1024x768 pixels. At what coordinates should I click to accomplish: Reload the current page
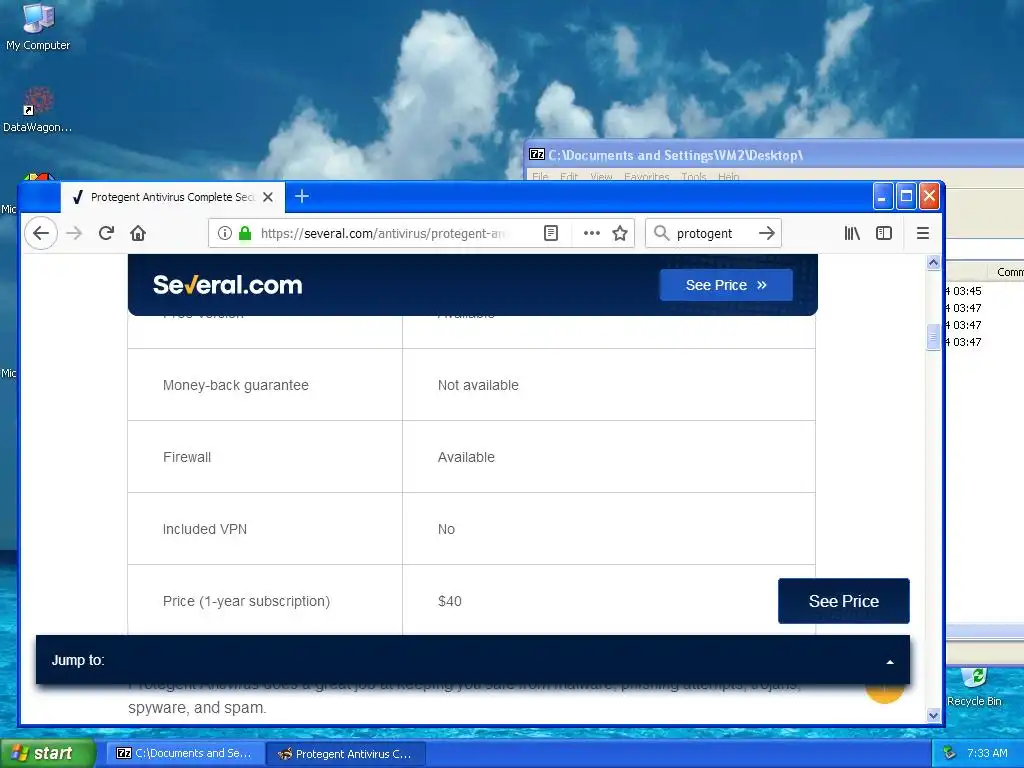(x=106, y=233)
